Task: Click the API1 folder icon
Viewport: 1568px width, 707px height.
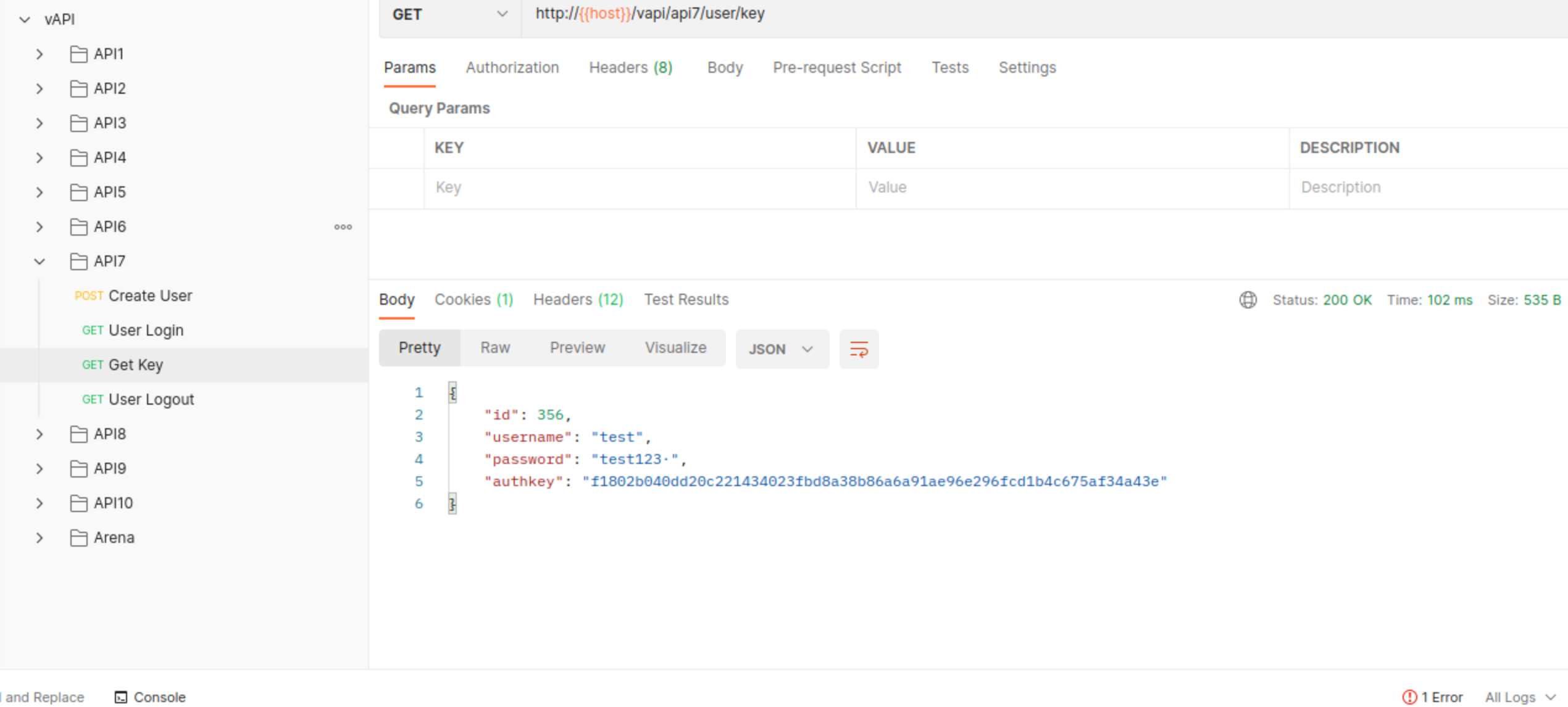Action: 78,54
